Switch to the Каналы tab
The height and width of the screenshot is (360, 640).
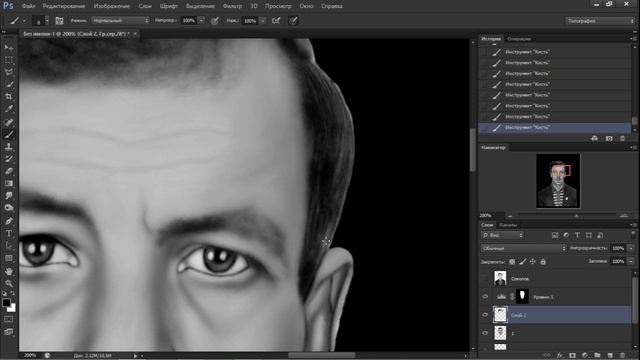(508, 225)
